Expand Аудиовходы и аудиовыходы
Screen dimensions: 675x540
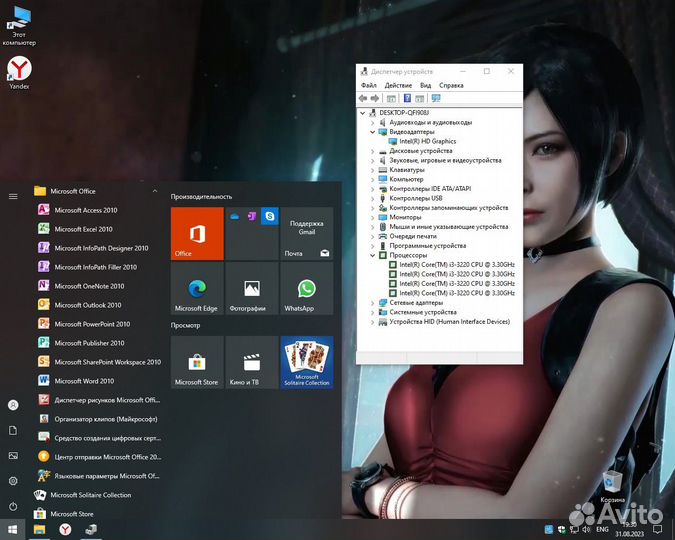pyautogui.click(x=372, y=122)
